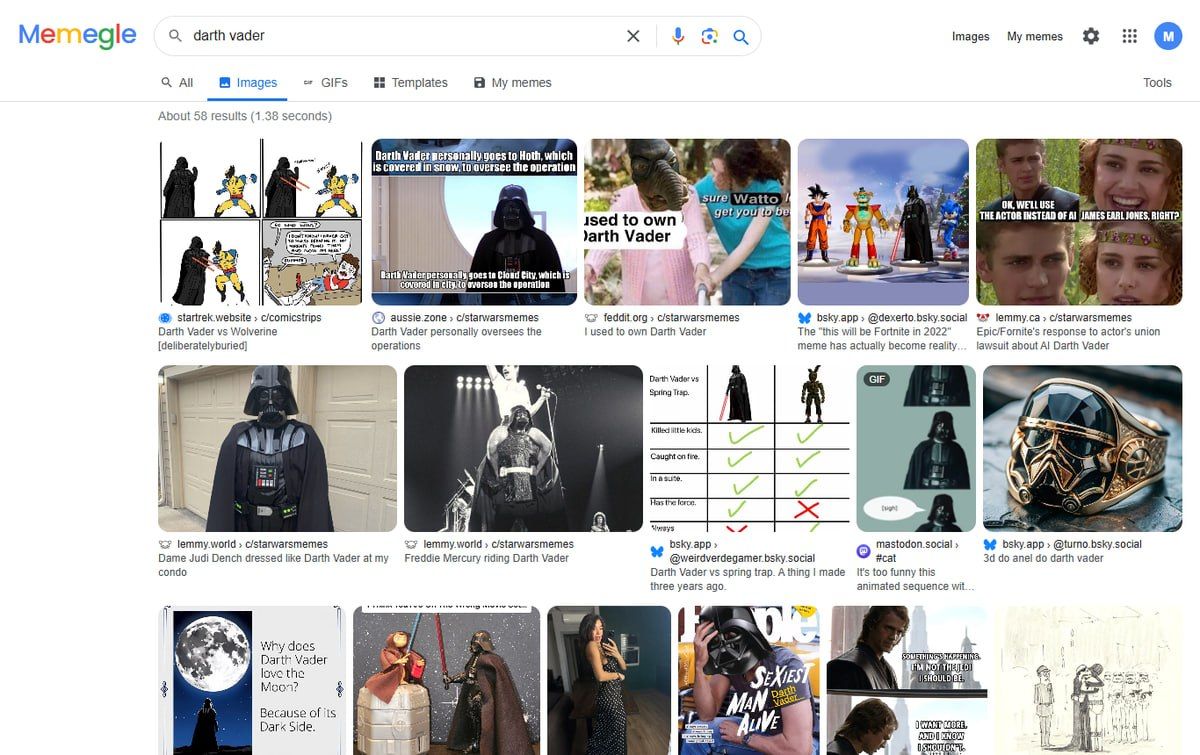The width and height of the screenshot is (1200, 755).
Task: Open the Watto meme thumbnail
Action: point(687,222)
